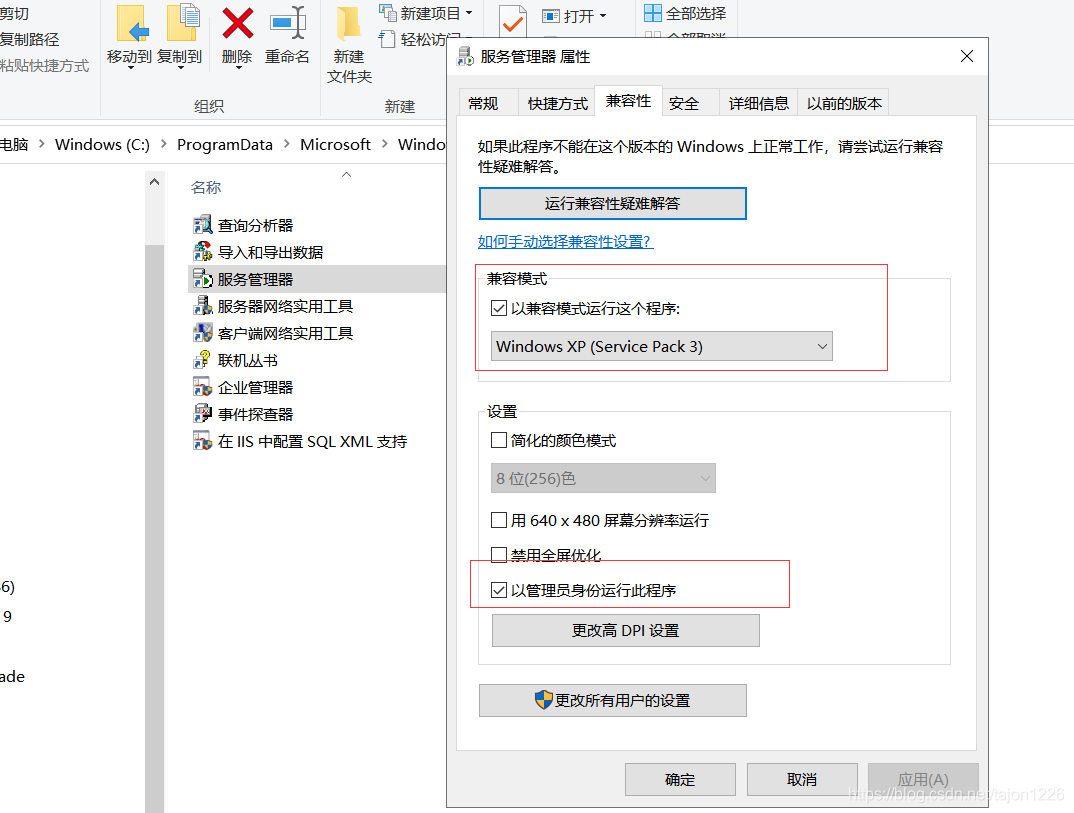Click 复制路径 in the ribbon
Viewport: 1074px width, 813px height.
(x=29, y=40)
